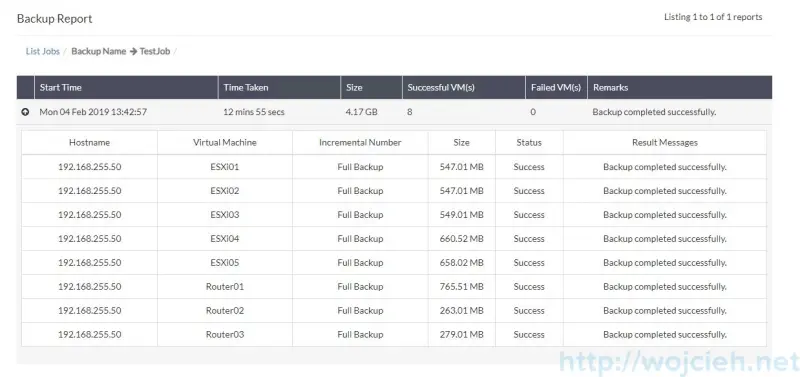The height and width of the screenshot is (377, 800).
Task: Select the start time Mon 04 Feb 2019 13:42:57
Action: pos(93,112)
